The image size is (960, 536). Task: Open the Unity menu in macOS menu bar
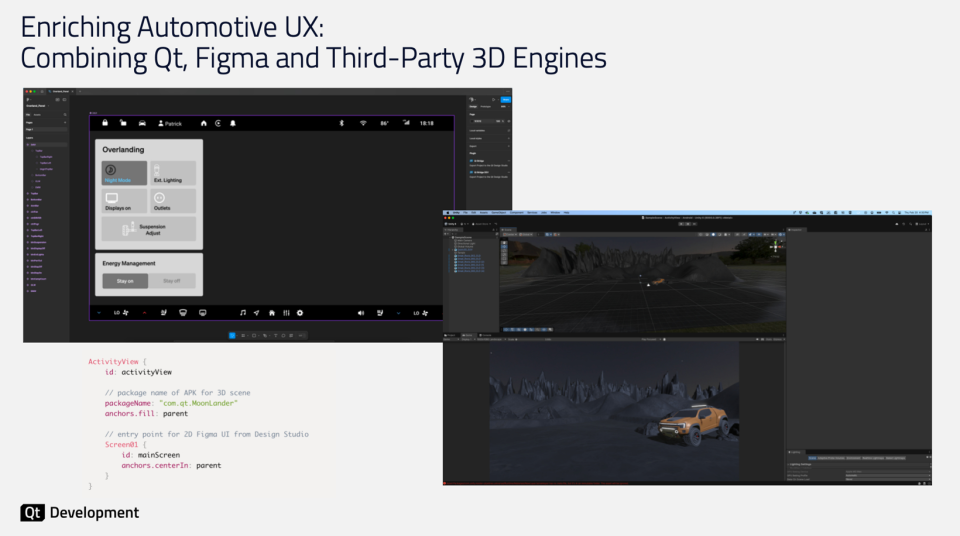[x=456, y=213]
